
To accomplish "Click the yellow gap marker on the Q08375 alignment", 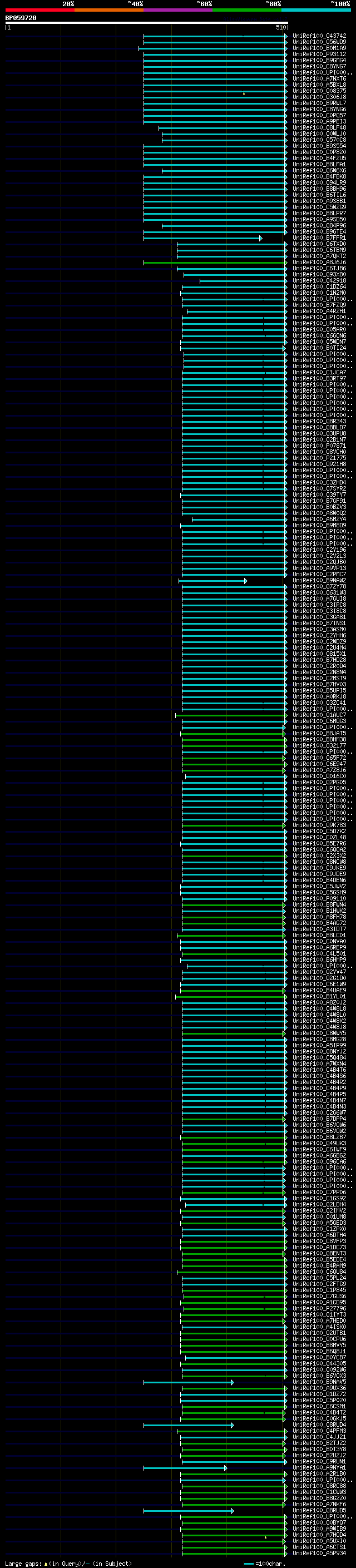I will (x=244, y=93).
